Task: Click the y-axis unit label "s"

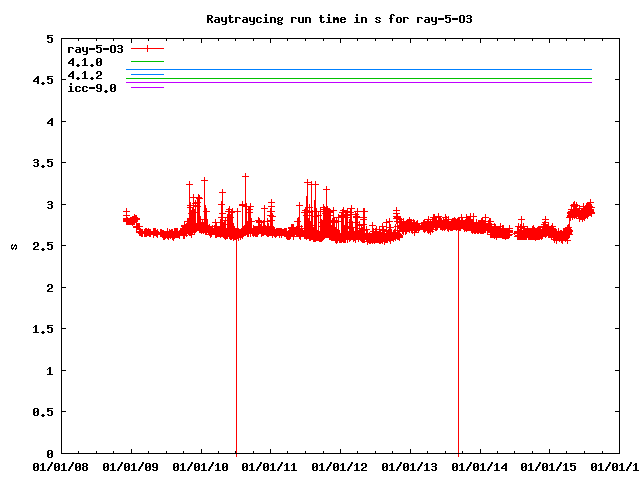Action: pyautogui.click(x=13, y=246)
